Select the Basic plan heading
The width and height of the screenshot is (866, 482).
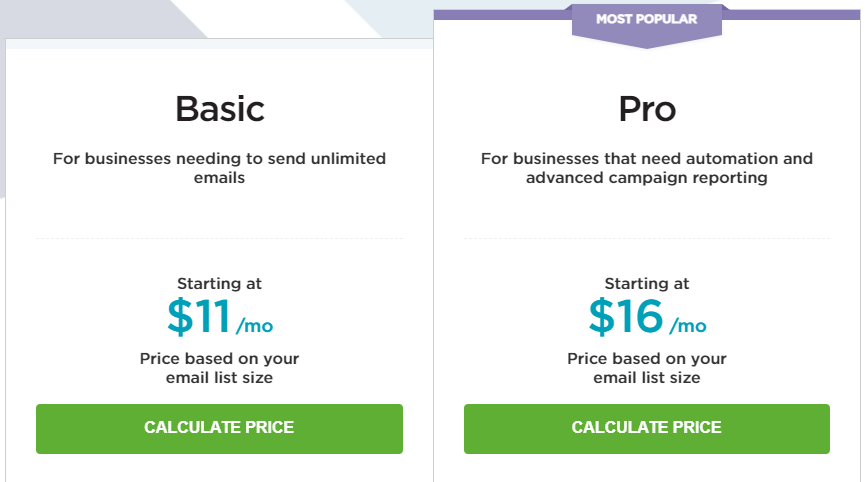click(220, 109)
